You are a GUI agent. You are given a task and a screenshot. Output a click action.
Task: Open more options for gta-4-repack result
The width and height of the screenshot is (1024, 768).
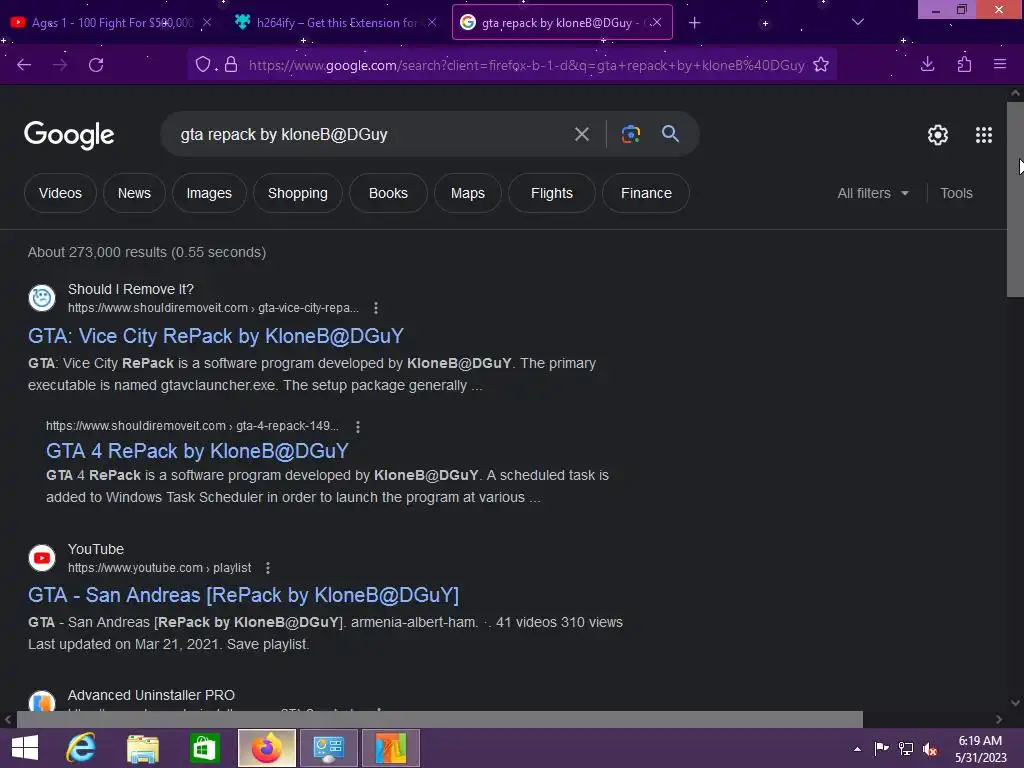[x=357, y=427]
